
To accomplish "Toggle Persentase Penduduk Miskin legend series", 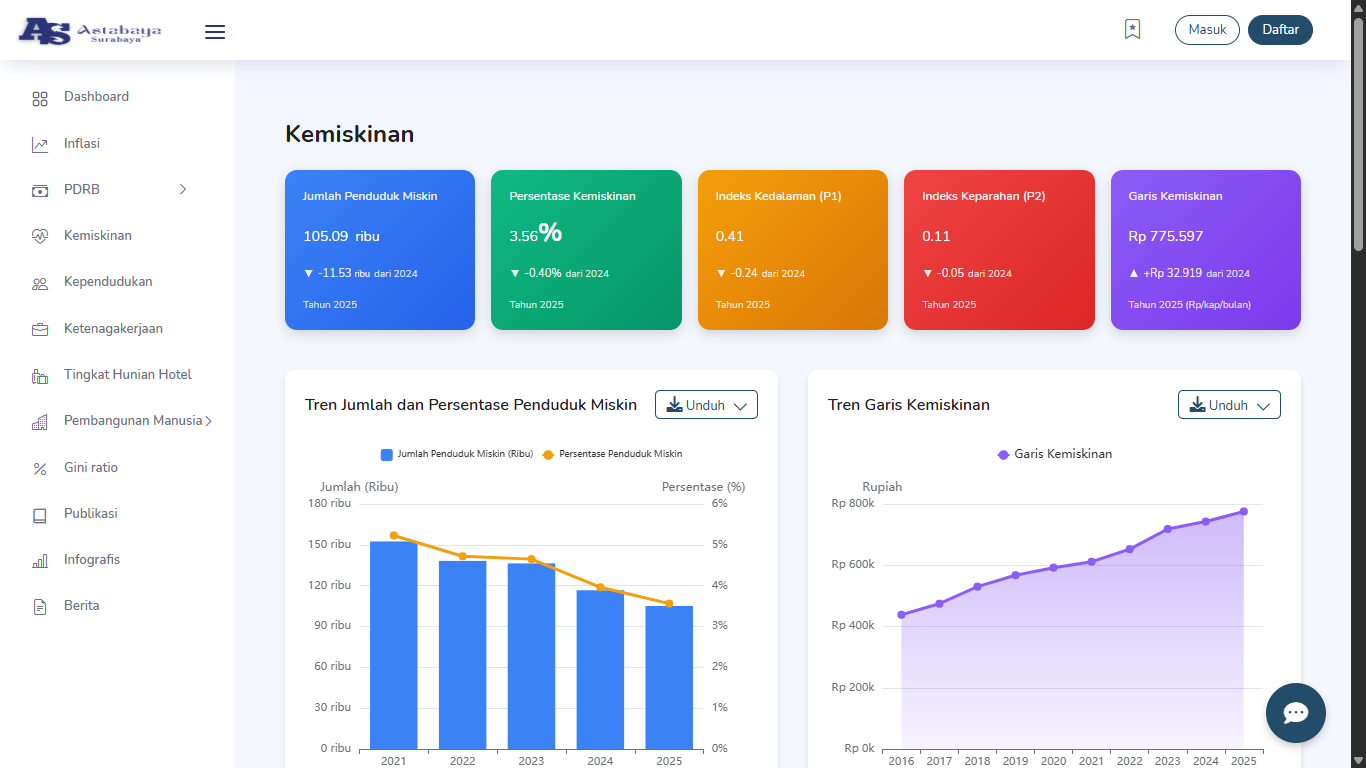I will [612, 454].
